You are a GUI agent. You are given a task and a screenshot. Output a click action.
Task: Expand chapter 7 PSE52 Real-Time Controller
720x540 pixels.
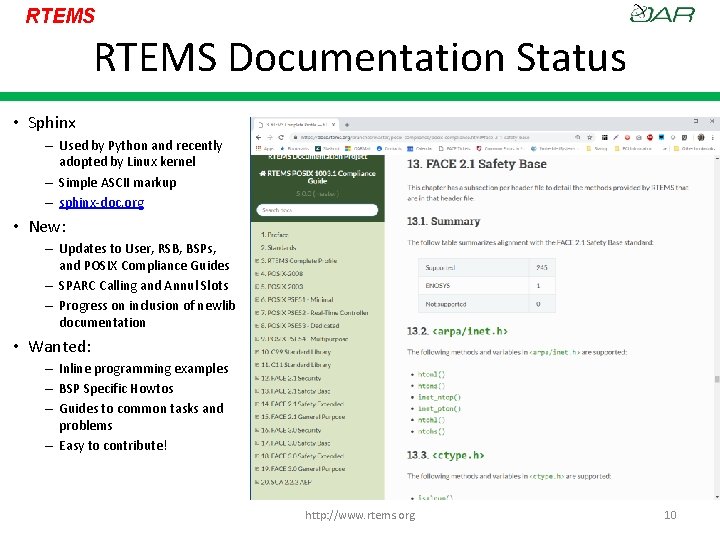[257, 312]
